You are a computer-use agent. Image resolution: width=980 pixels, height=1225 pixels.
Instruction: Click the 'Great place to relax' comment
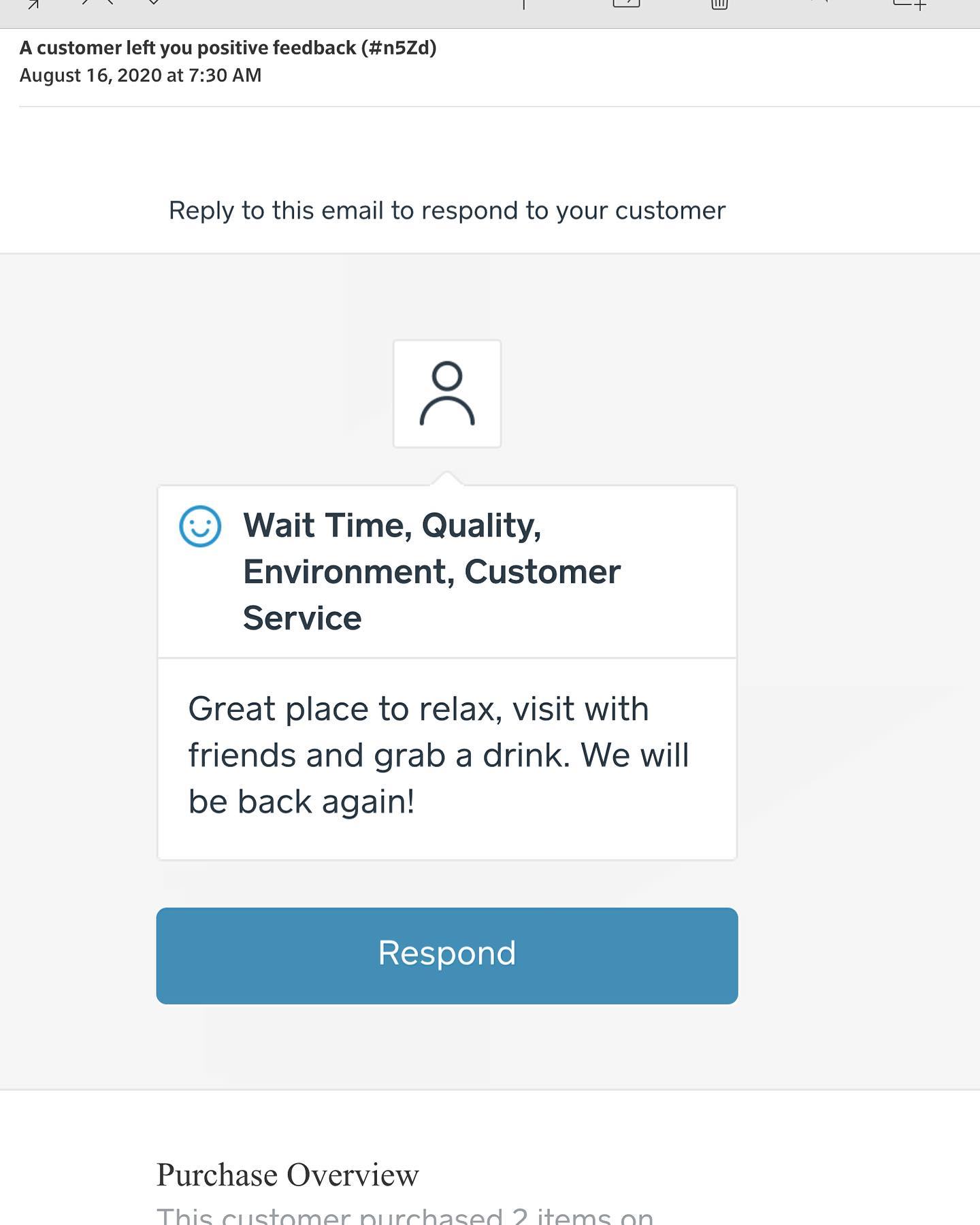(418, 709)
